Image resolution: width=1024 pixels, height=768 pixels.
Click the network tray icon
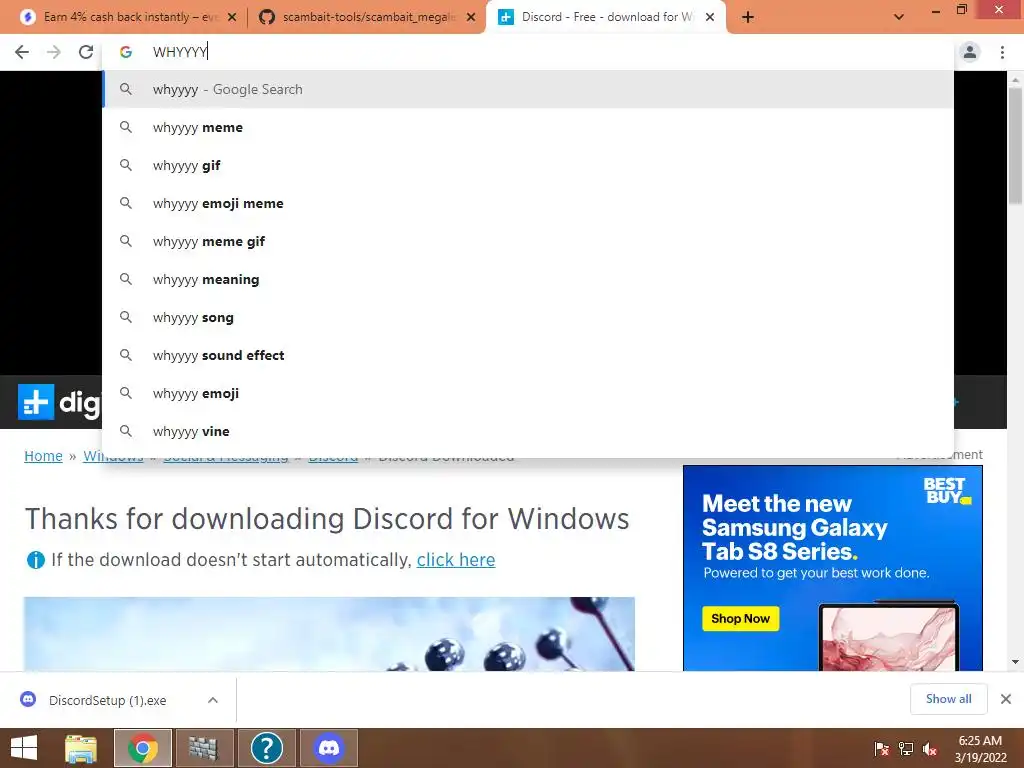(906, 749)
